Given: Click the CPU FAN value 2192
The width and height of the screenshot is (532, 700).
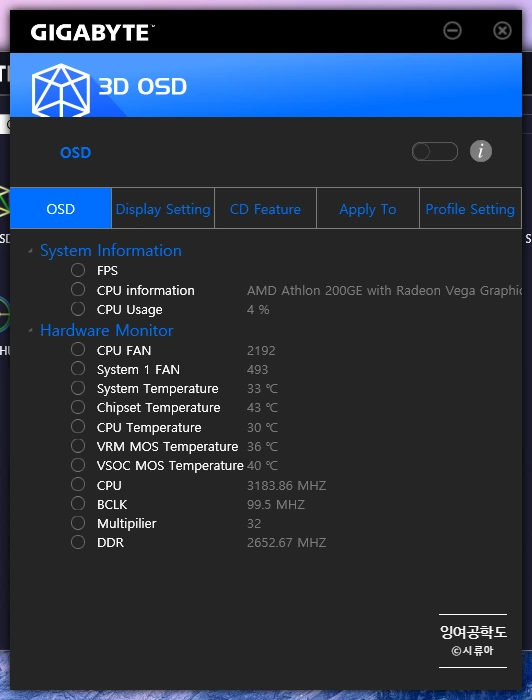Looking at the screenshot, I should 261,350.
